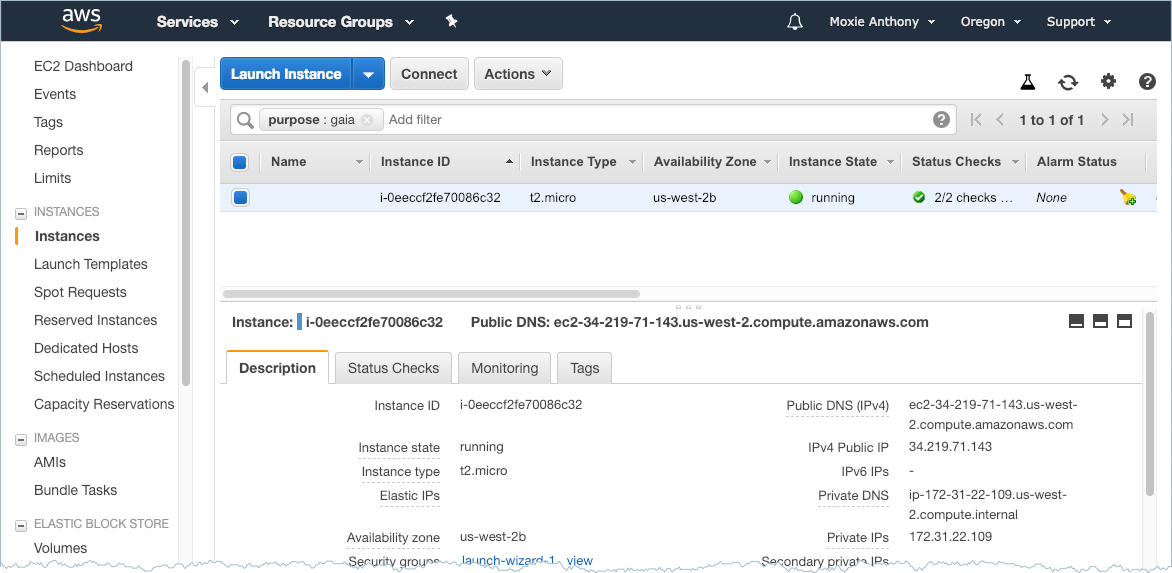Sort by Instance ID column
Screen dimensions: 1172x573
coord(444,161)
